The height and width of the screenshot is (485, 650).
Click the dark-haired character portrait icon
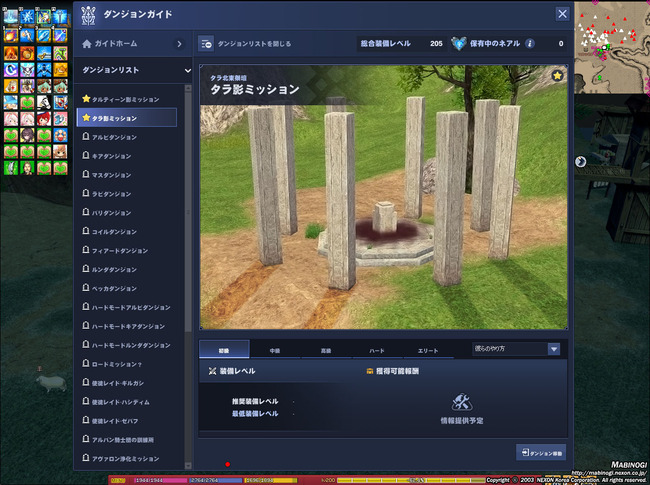pos(27,135)
